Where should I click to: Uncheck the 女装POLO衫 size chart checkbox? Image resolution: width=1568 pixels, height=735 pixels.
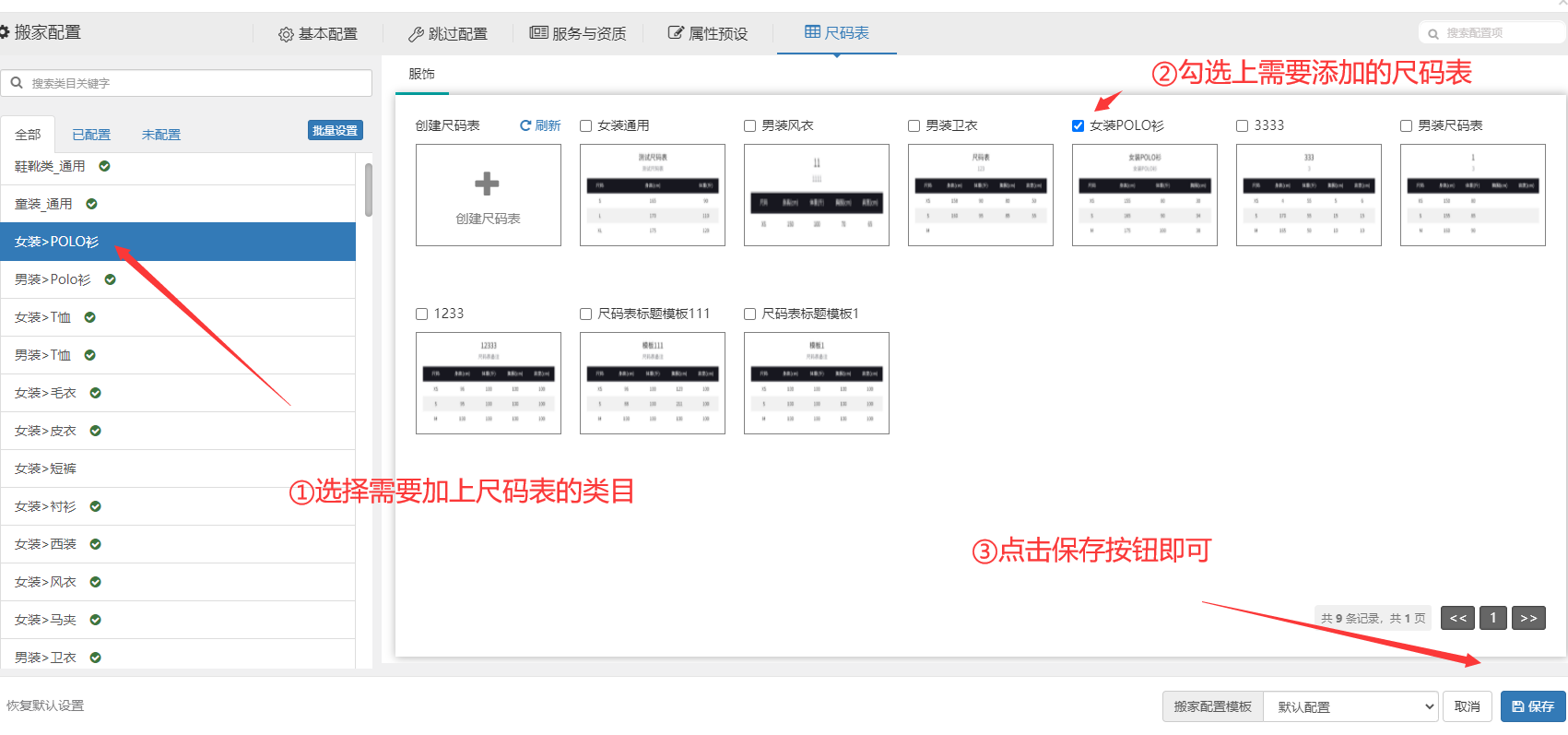tap(1078, 126)
